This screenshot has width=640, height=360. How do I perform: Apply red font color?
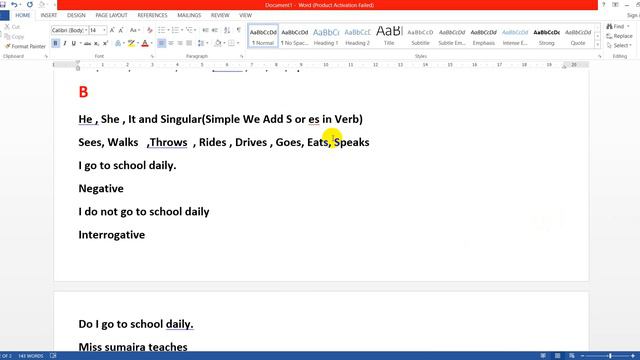(145, 43)
